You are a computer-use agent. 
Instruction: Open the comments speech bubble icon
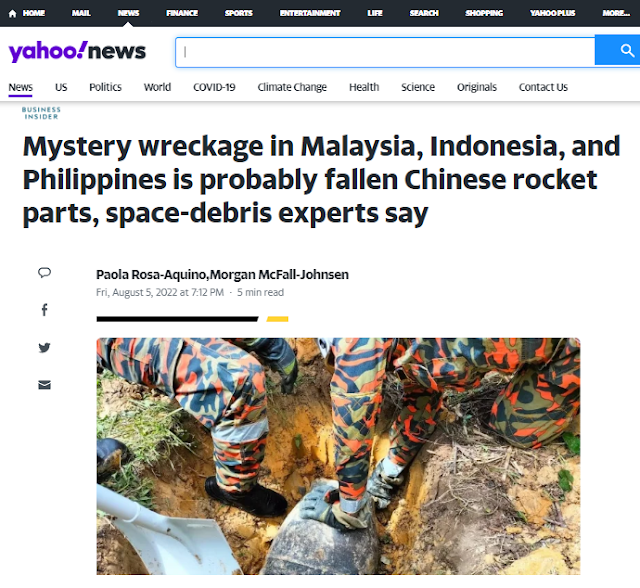tap(44, 272)
